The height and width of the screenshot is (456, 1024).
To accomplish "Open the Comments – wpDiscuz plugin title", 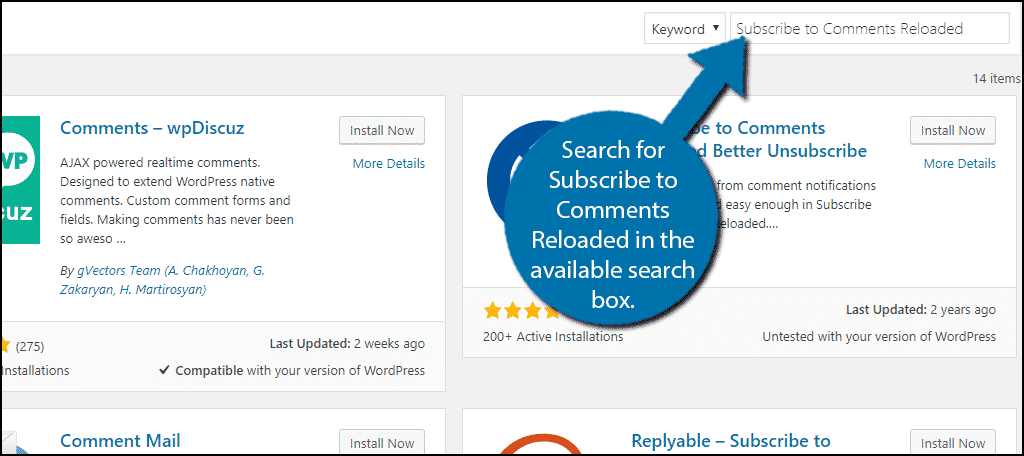I will point(152,128).
